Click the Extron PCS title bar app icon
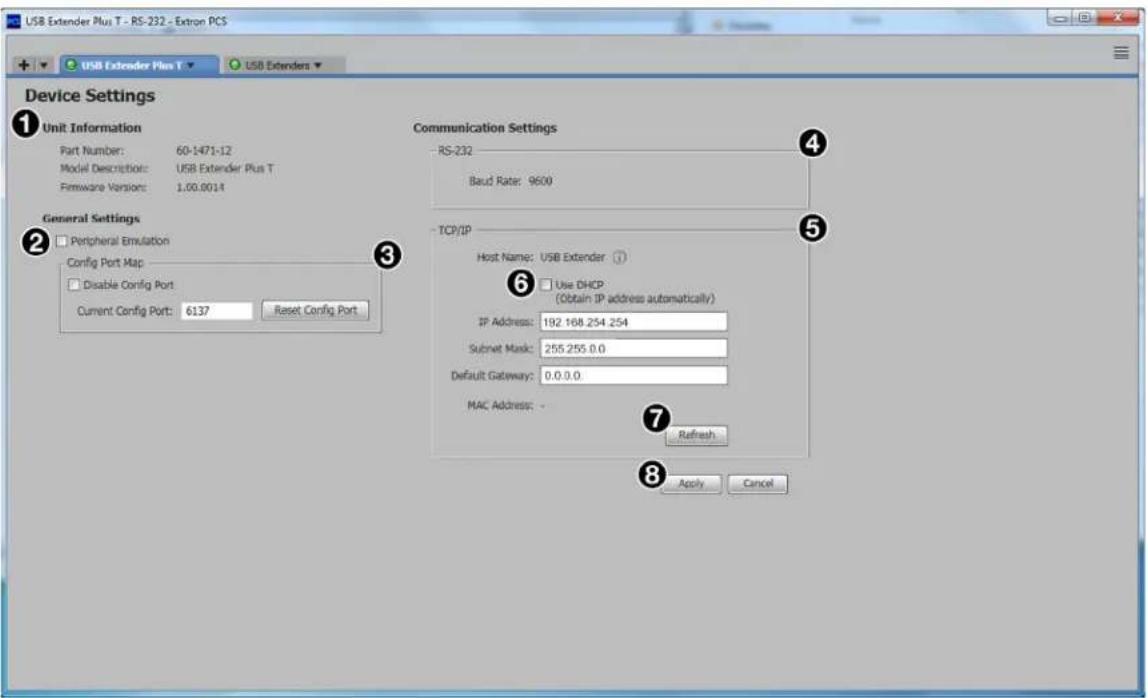 [x=13, y=21]
